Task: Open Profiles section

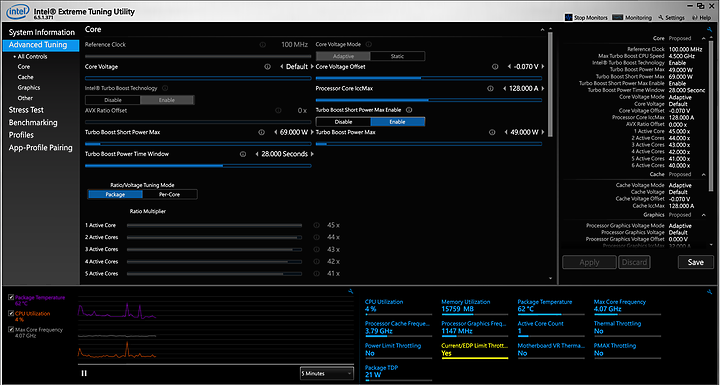Action: 21,135
